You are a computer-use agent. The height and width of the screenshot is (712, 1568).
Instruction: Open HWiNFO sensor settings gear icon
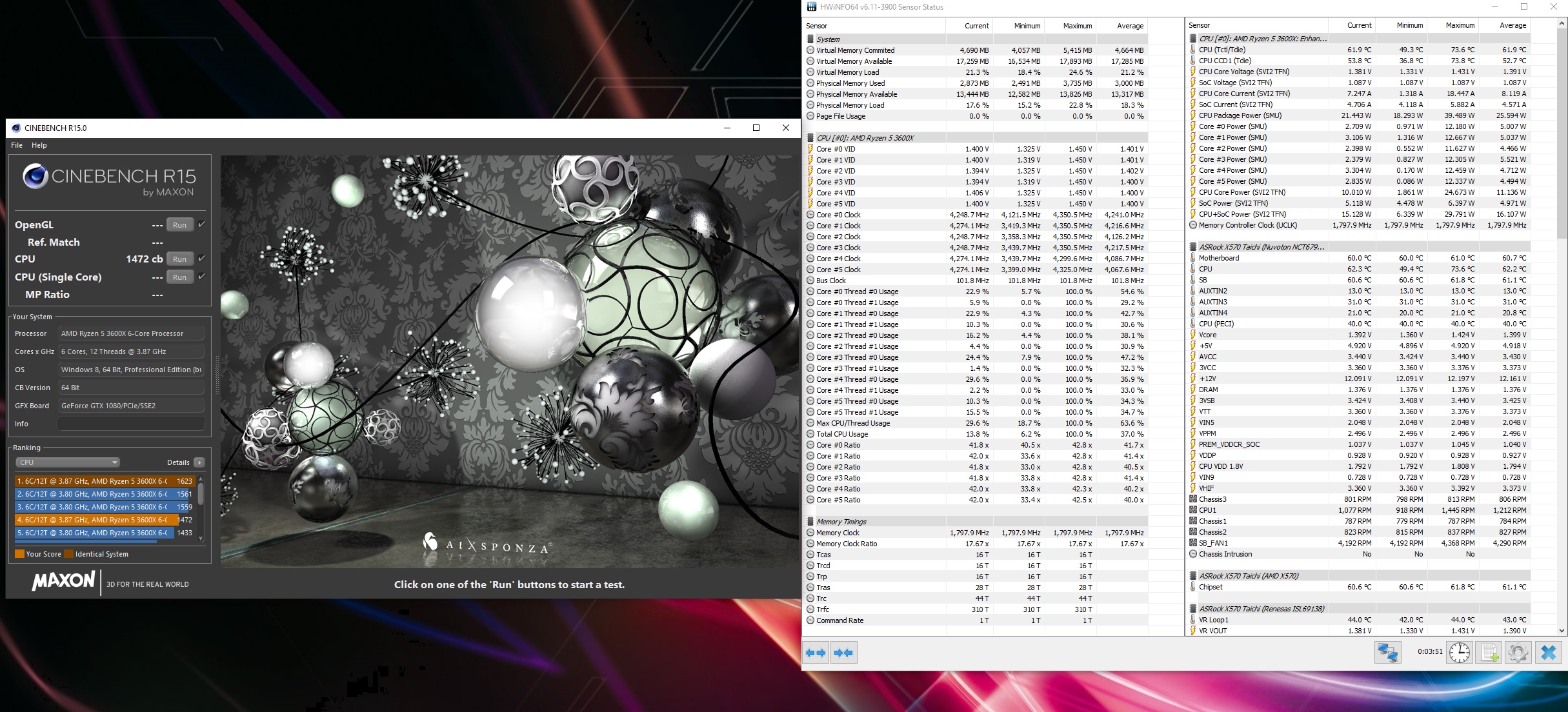tap(1518, 653)
